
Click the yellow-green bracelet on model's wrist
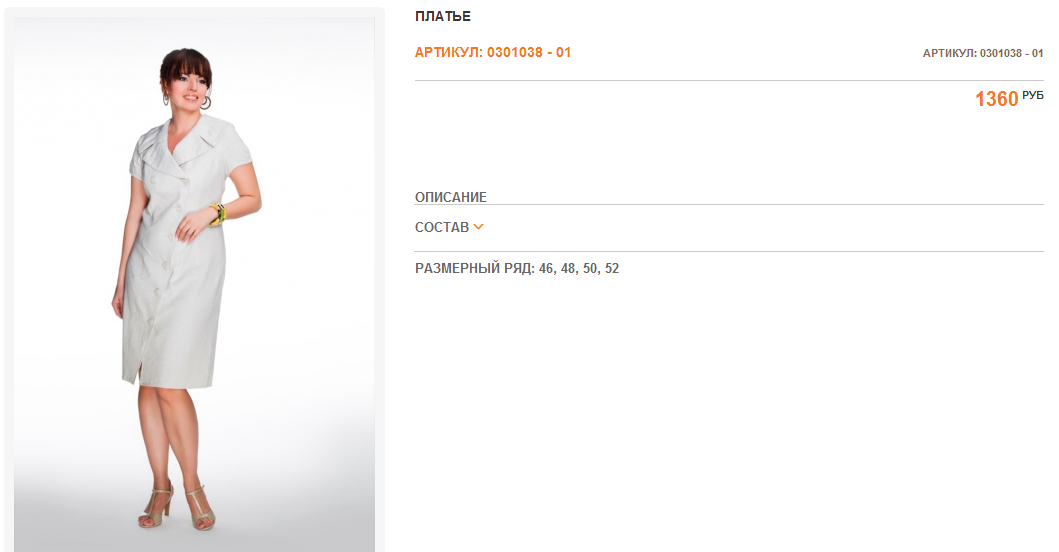pos(217,214)
